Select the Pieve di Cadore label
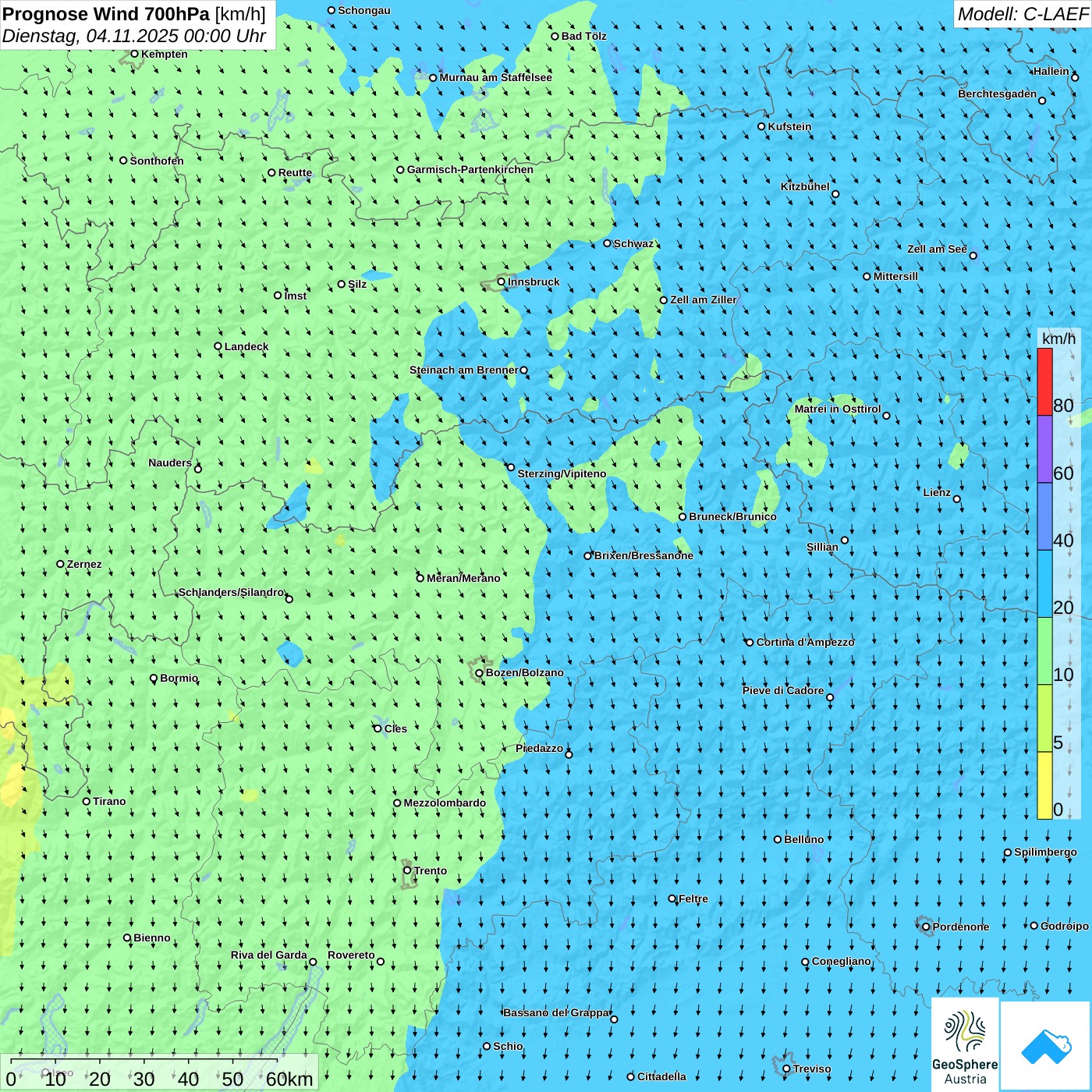The height and width of the screenshot is (1092, 1092). click(782, 690)
